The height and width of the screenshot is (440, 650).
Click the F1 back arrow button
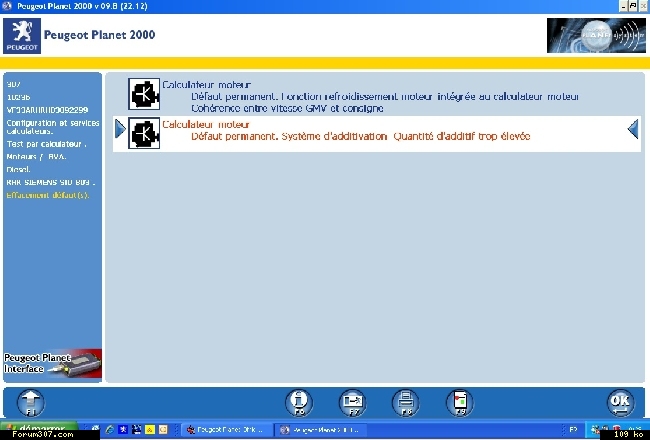[x=31, y=403]
